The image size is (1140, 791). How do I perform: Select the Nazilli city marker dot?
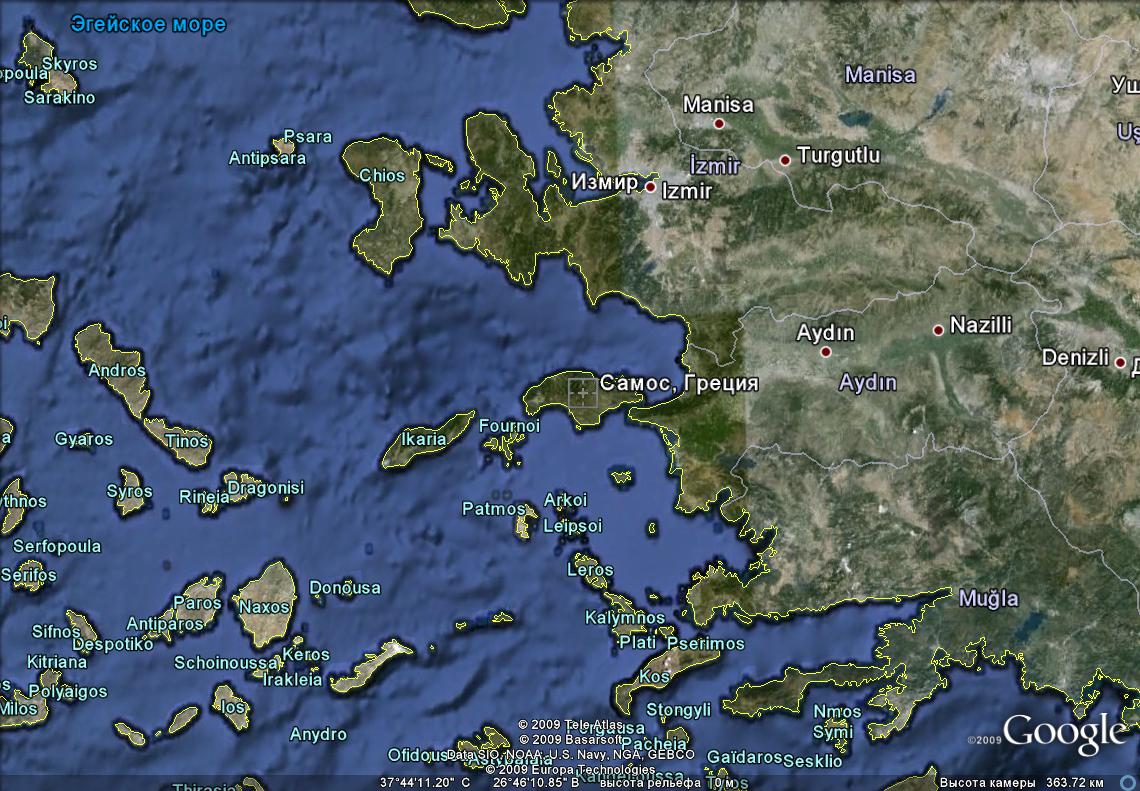click(938, 330)
